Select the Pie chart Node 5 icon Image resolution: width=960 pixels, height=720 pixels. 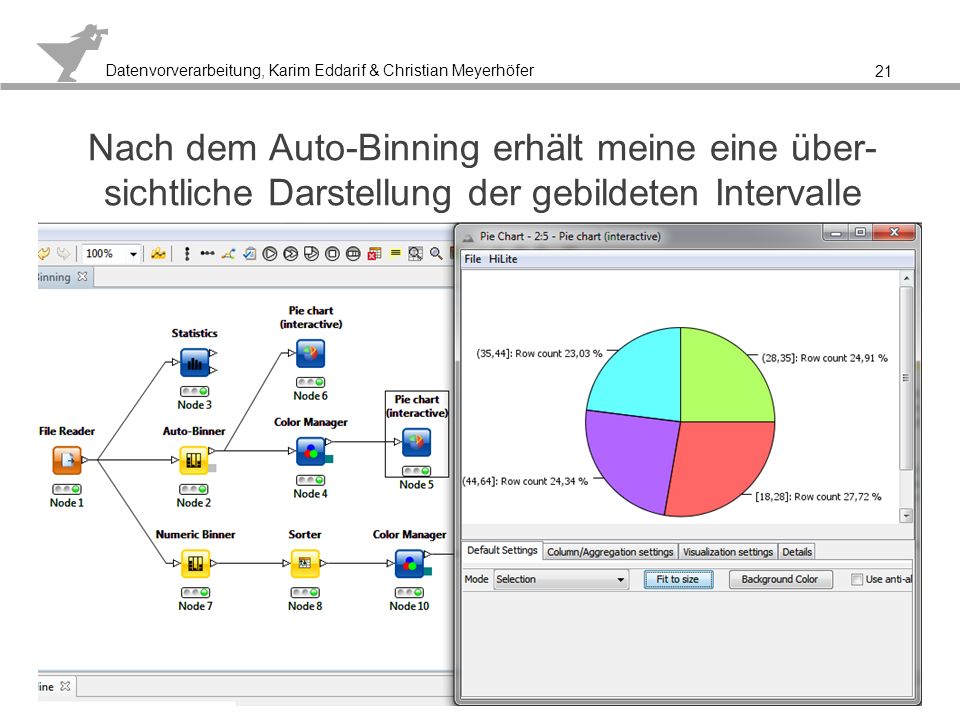[416, 443]
